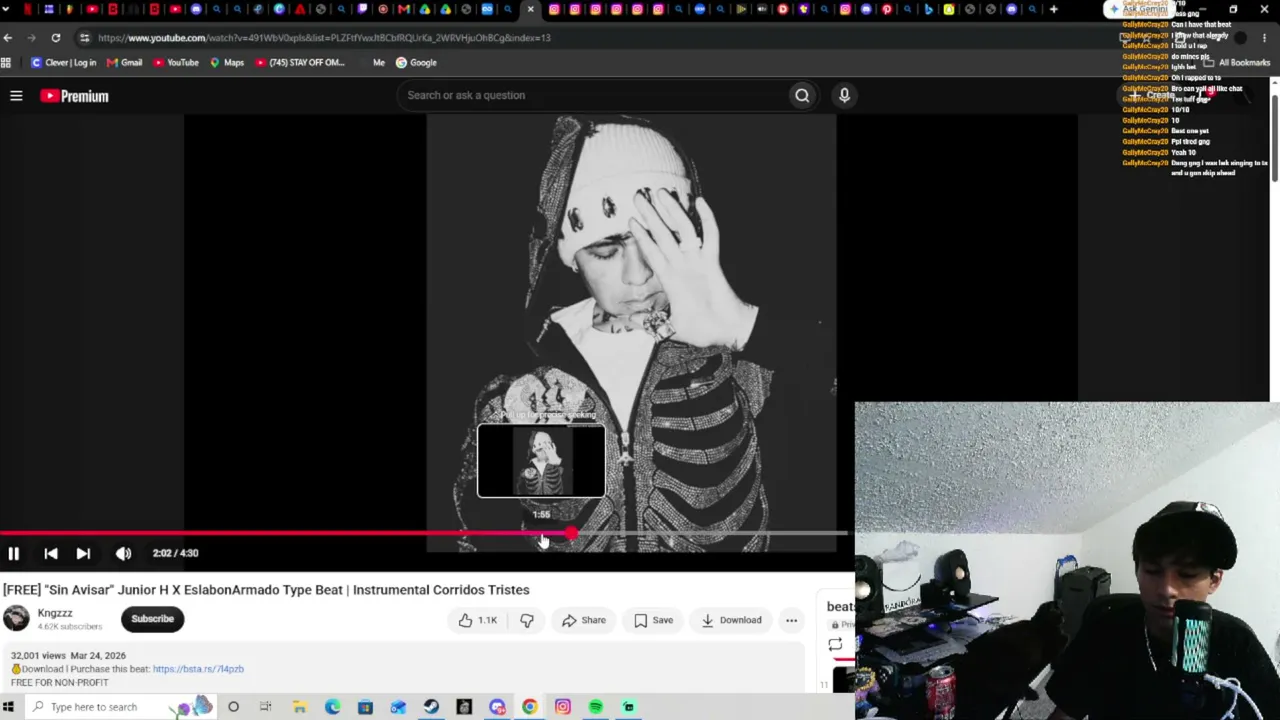
Task: Go back in browser history
Action: tap(8, 38)
